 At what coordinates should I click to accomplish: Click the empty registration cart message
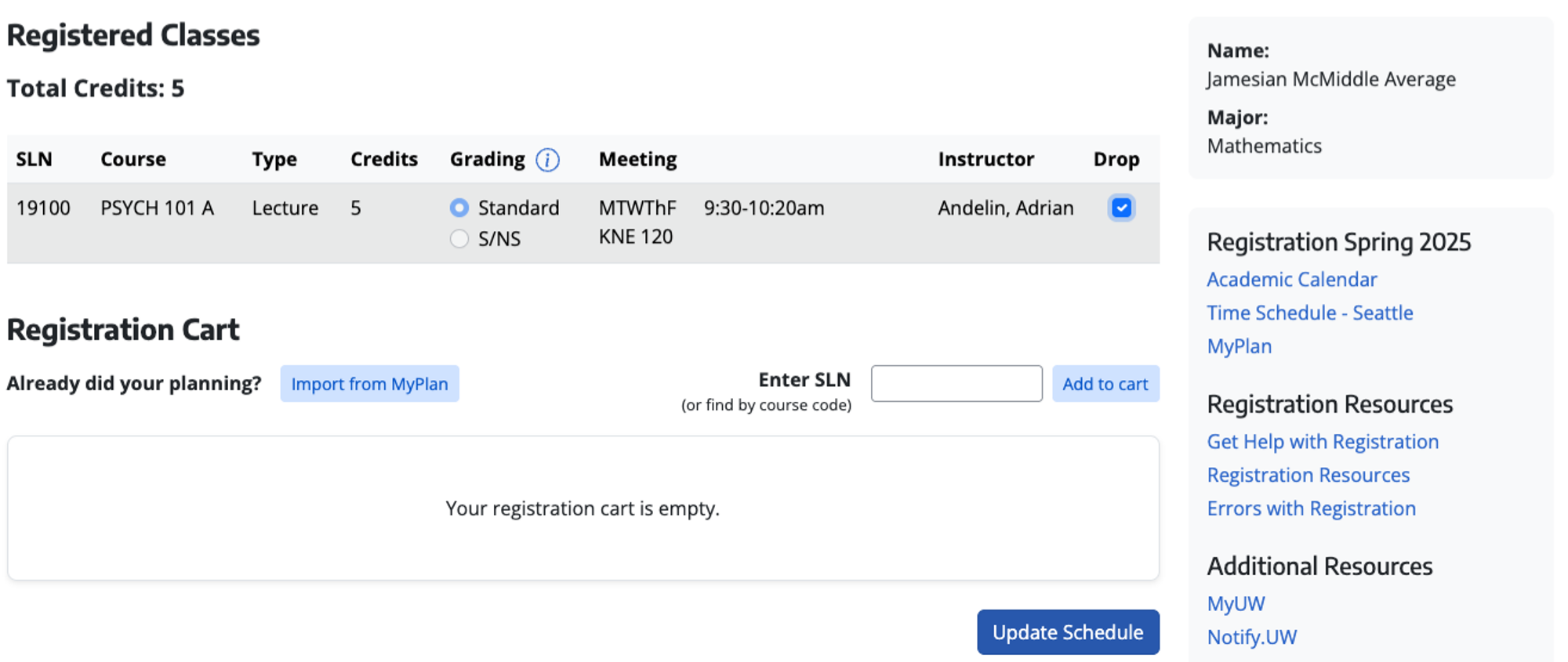[x=583, y=508]
